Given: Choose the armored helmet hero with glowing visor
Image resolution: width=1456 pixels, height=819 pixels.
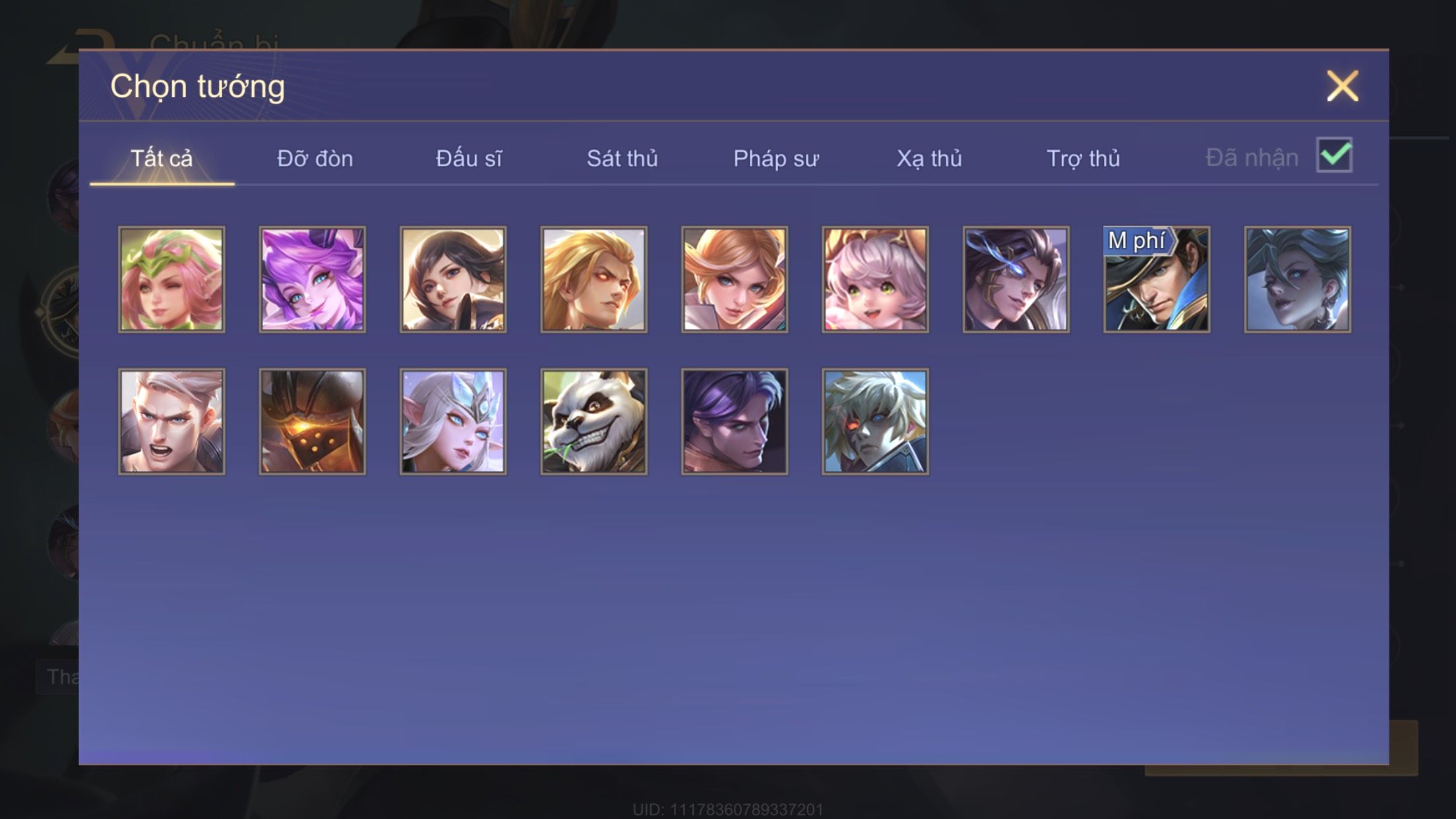Looking at the screenshot, I should click(x=312, y=421).
